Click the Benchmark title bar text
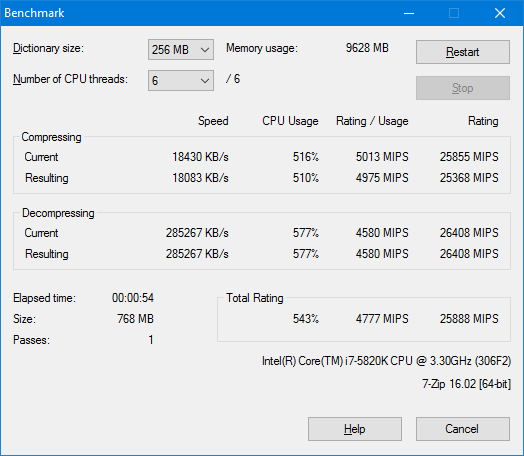Viewport: 524px width, 456px height. [x=34, y=13]
